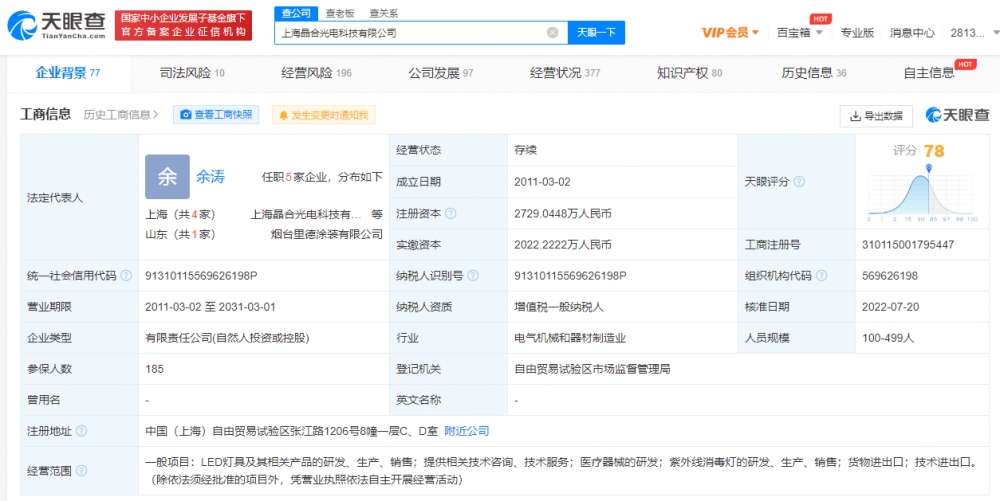Switch to 经营状况 tab

(x=565, y=73)
